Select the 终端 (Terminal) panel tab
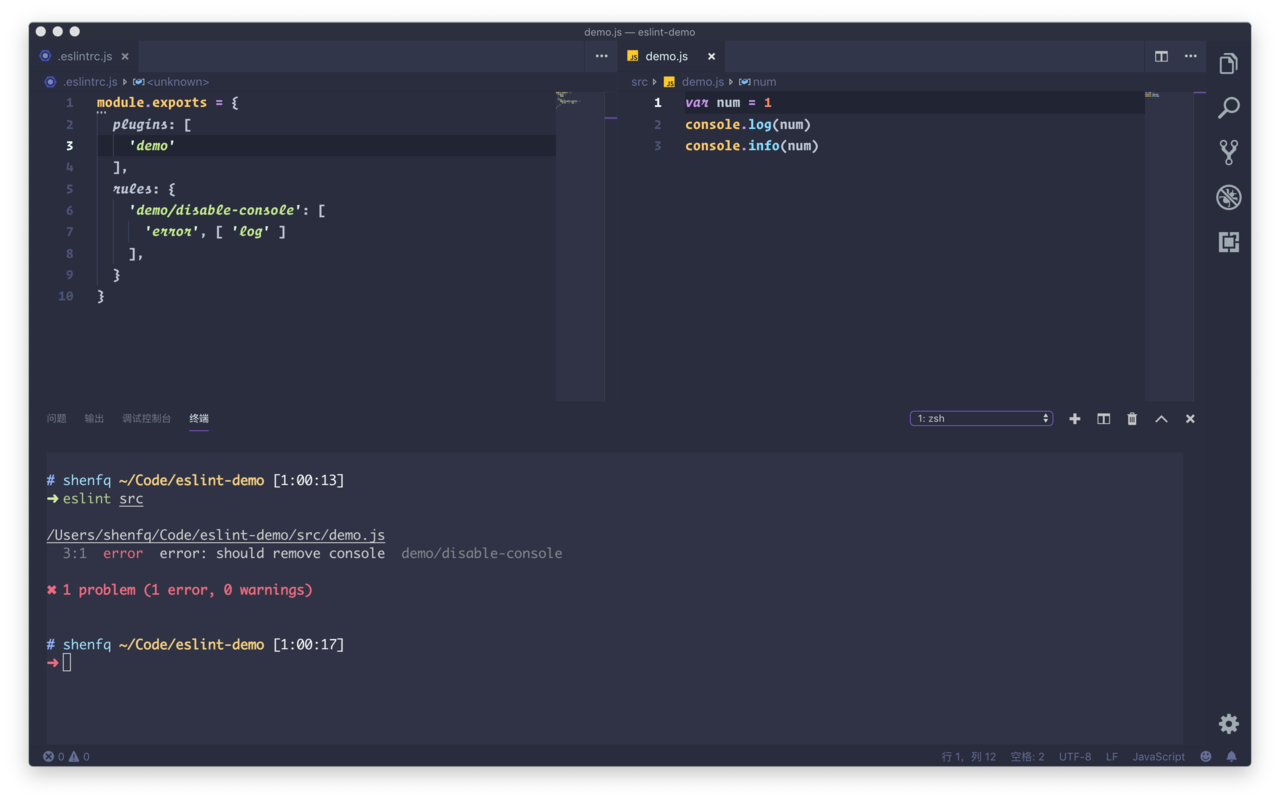The image size is (1280, 802). [199, 419]
